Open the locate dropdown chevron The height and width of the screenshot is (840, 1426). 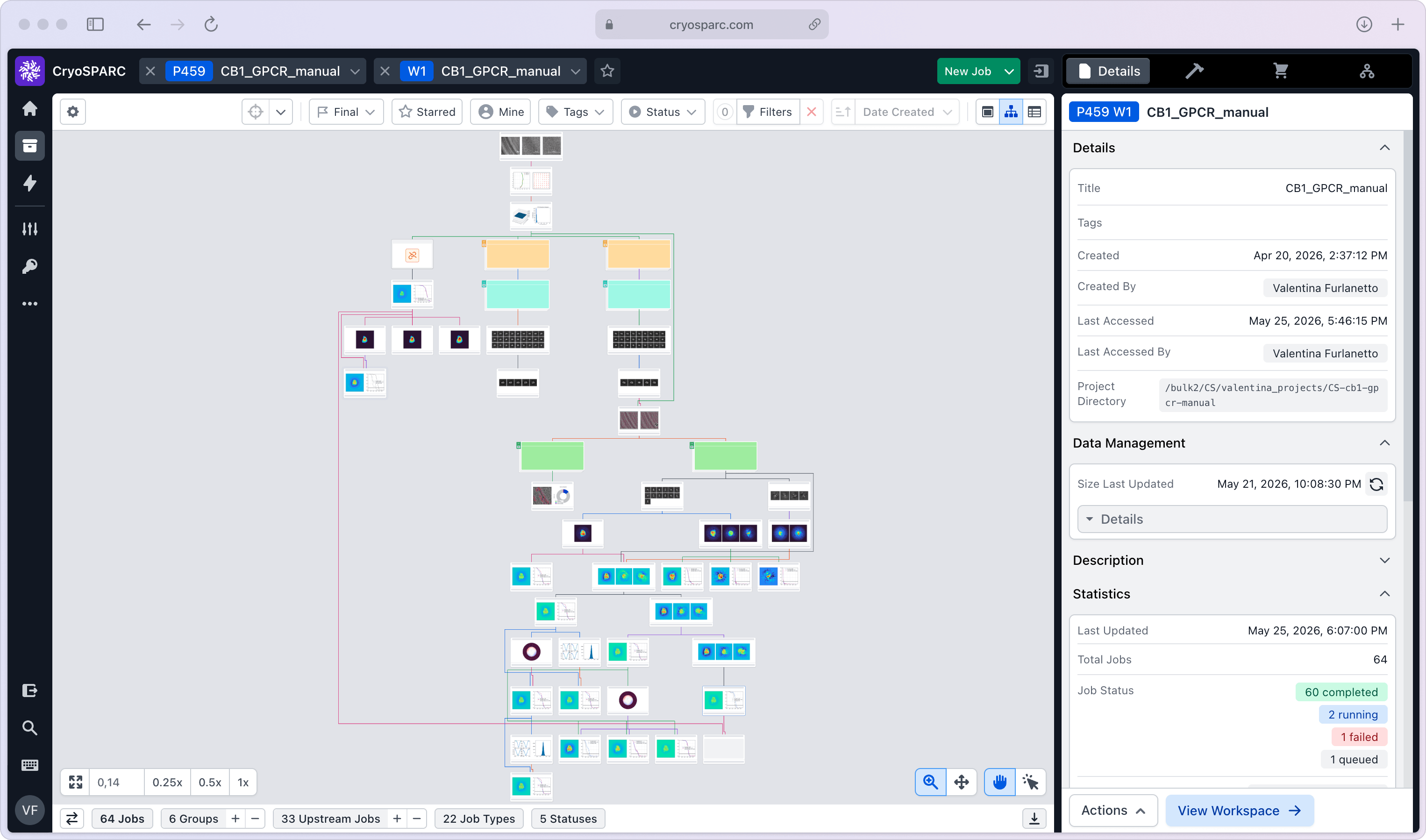280,112
